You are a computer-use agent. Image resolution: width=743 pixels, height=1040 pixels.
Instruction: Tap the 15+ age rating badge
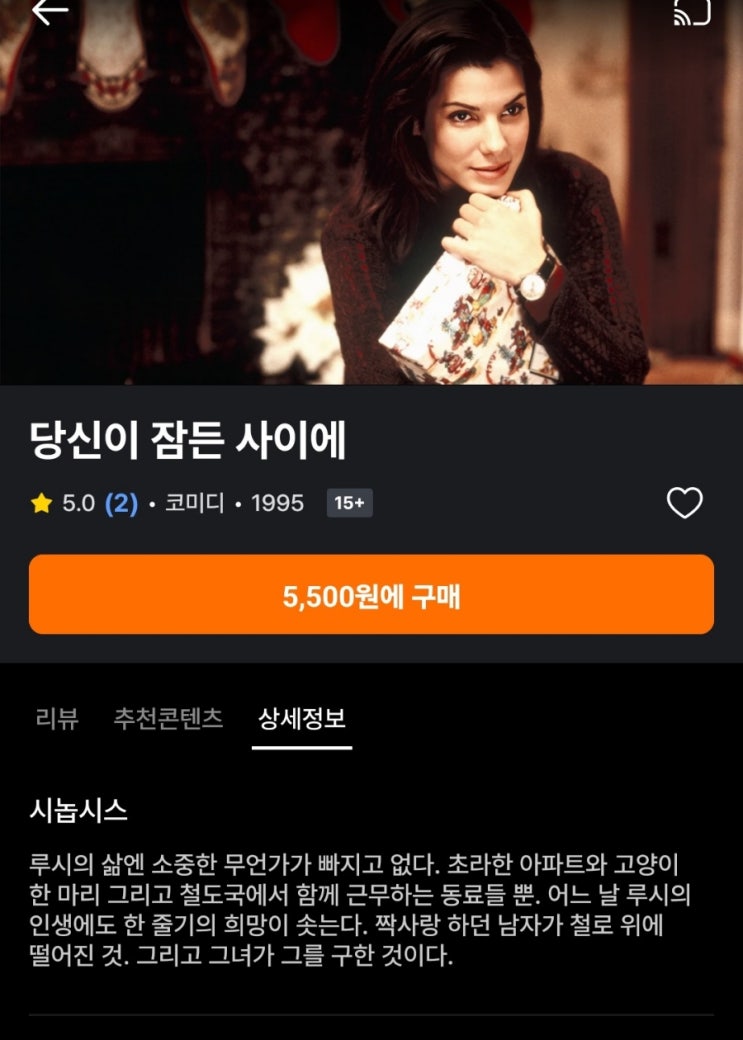[350, 503]
